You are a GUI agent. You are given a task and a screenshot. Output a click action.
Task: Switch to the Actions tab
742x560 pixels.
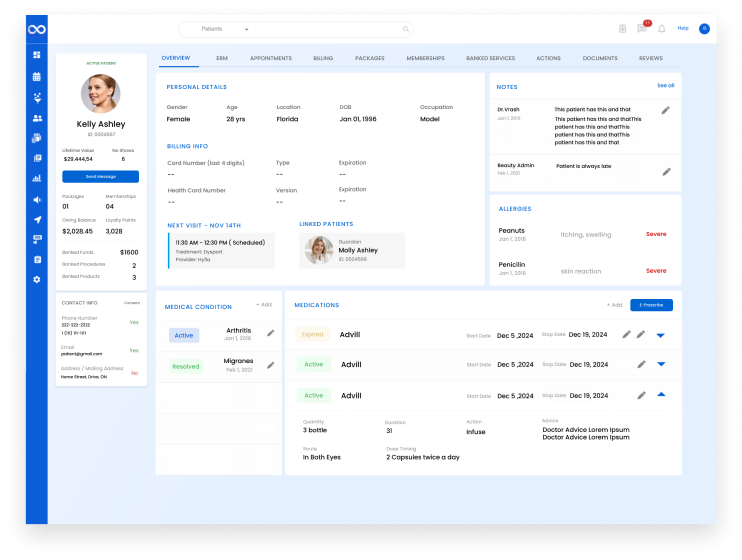pos(548,58)
